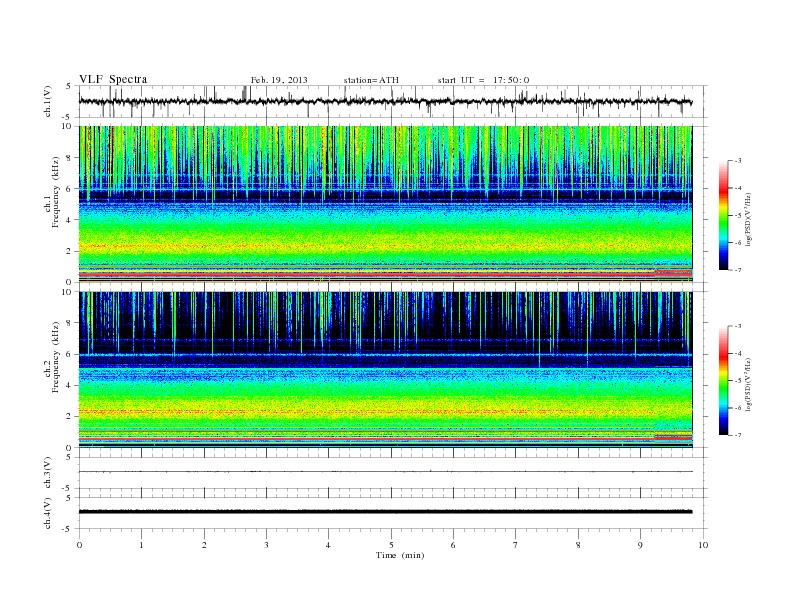This screenshot has width=792, height=612.
Task: Click time-axis tick label "10"
Action: click(x=703, y=545)
